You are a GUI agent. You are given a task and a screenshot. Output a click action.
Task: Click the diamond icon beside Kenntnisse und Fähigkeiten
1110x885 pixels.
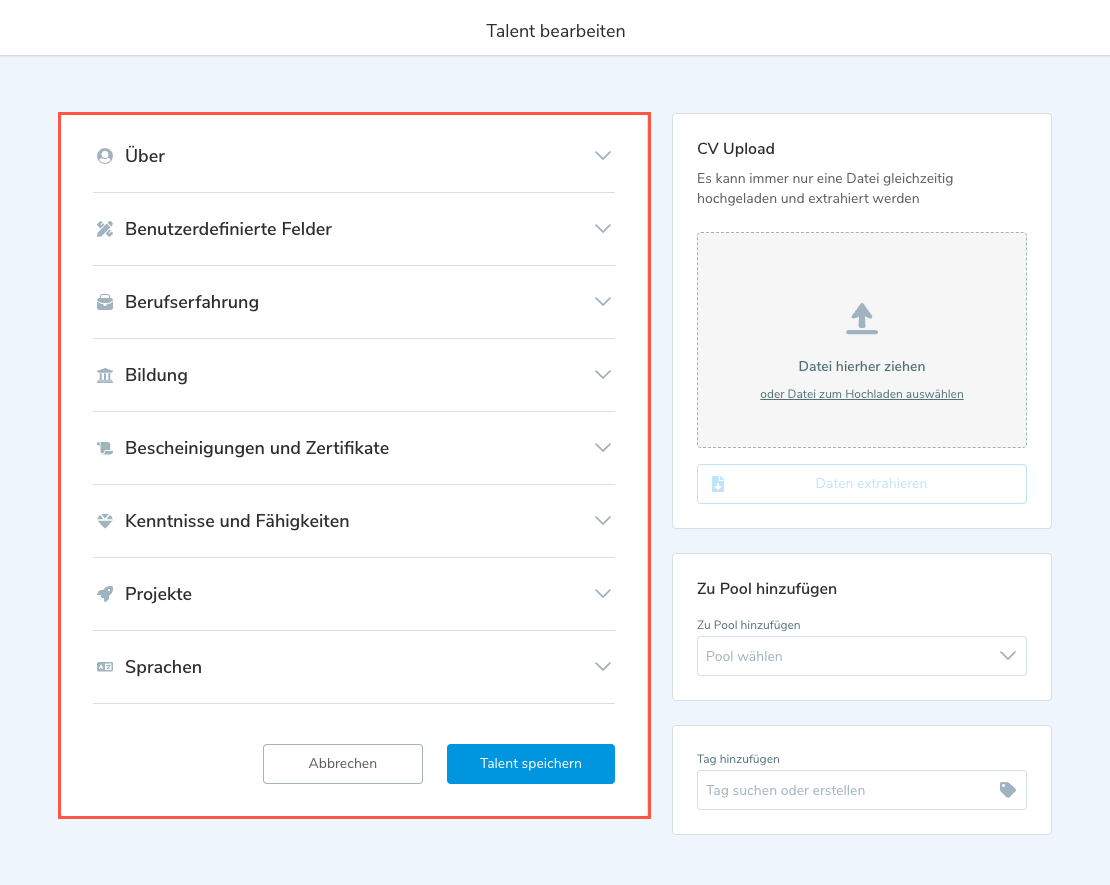pyautogui.click(x=104, y=521)
